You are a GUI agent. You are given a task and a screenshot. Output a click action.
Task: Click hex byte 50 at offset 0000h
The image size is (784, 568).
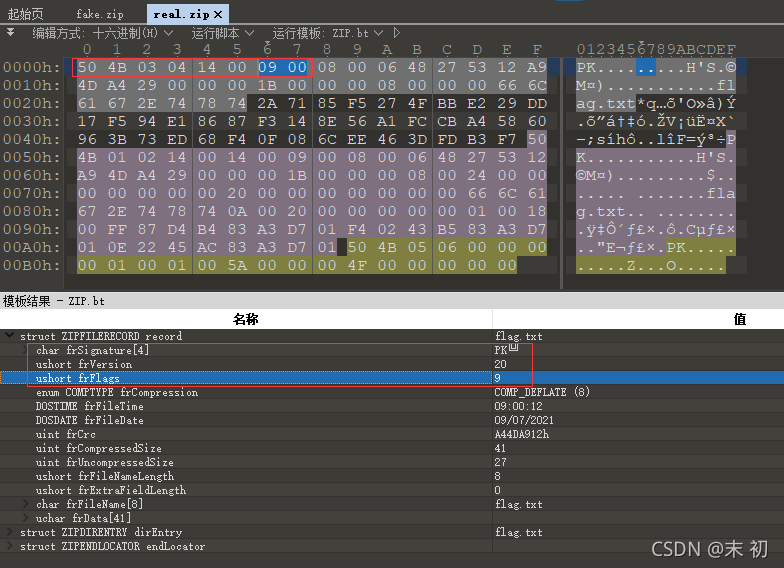(87, 67)
